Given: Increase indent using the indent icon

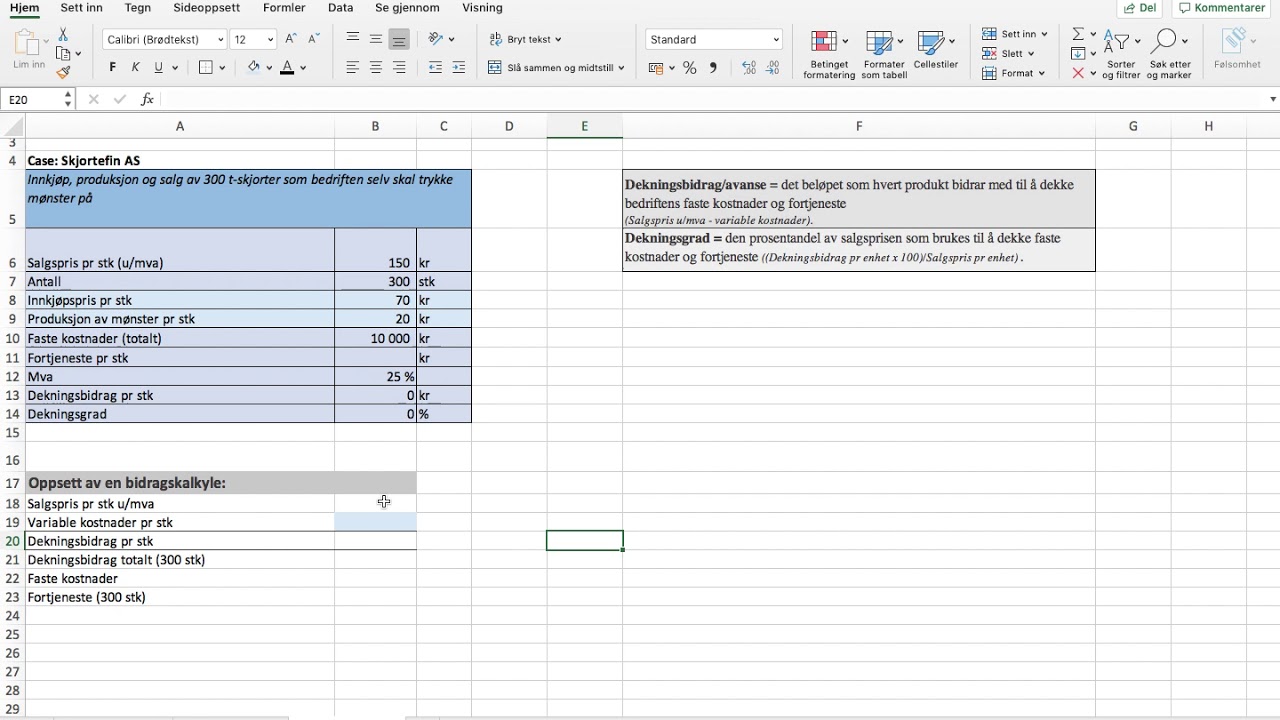Looking at the screenshot, I should point(459,68).
